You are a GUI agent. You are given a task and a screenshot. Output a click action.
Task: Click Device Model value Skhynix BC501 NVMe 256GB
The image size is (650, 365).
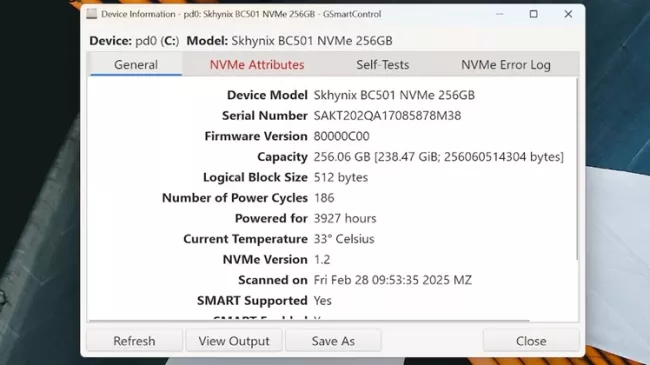click(394, 95)
